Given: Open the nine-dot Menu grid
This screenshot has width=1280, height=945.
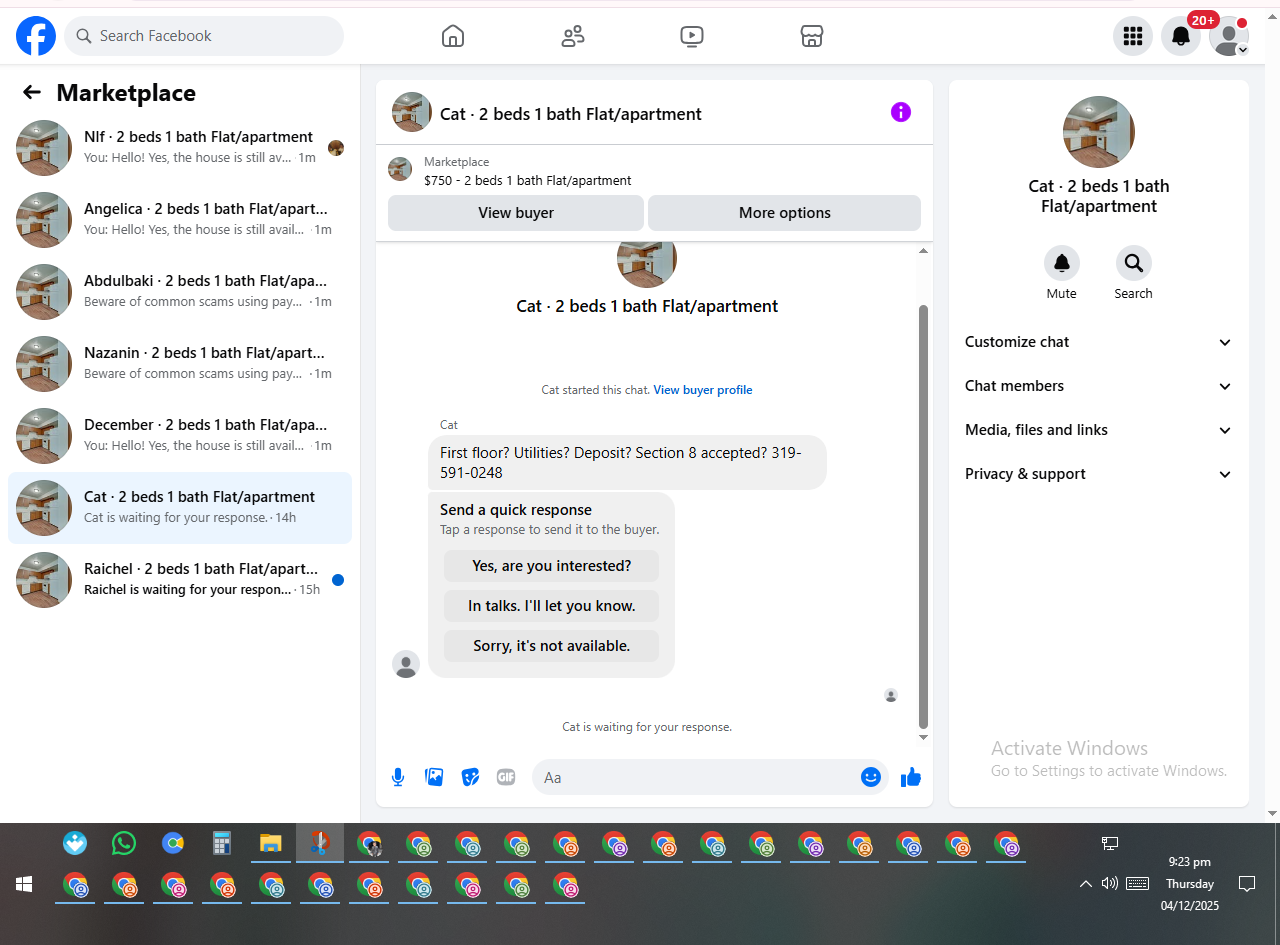Looking at the screenshot, I should [x=1133, y=36].
